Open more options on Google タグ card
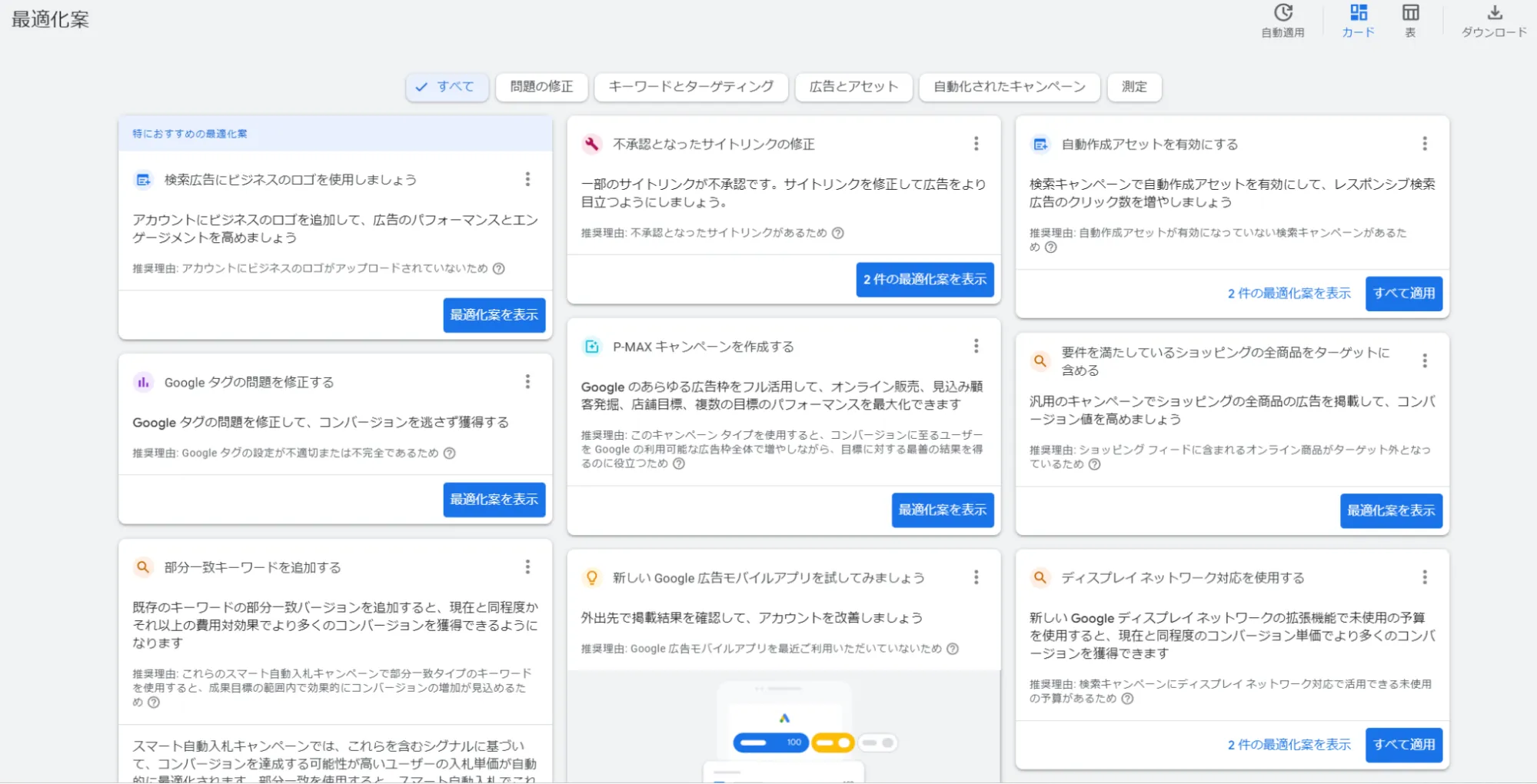 [x=527, y=382]
